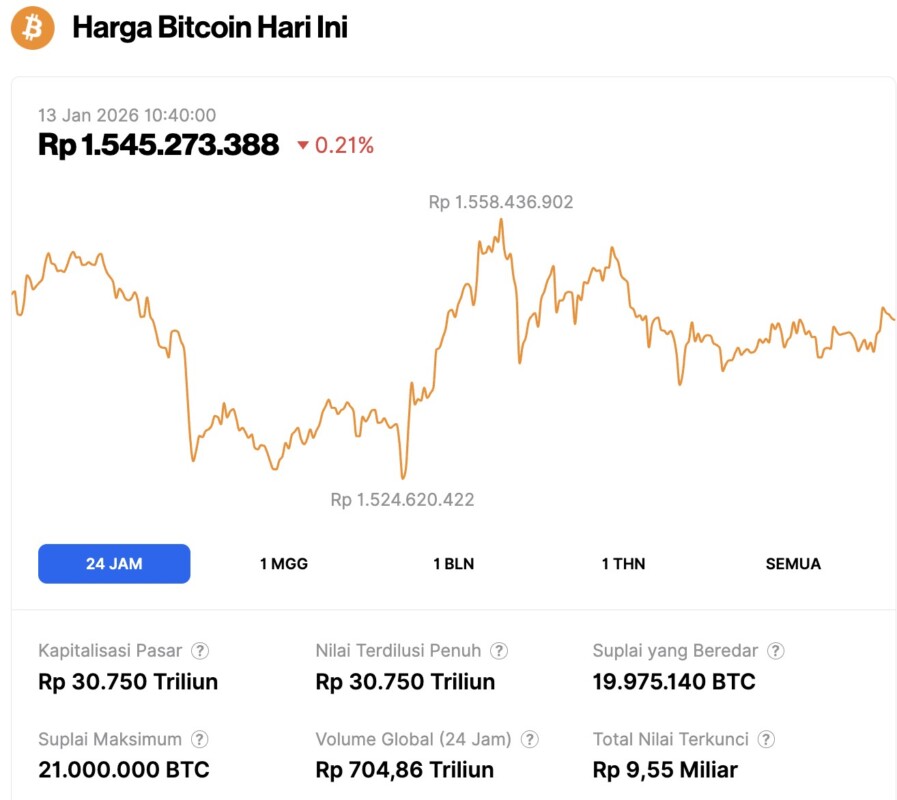The height and width of the screenshot is (800, 897).
Task: Click the 13 Jan 2026 timestamp
Action: coord(127,116)
